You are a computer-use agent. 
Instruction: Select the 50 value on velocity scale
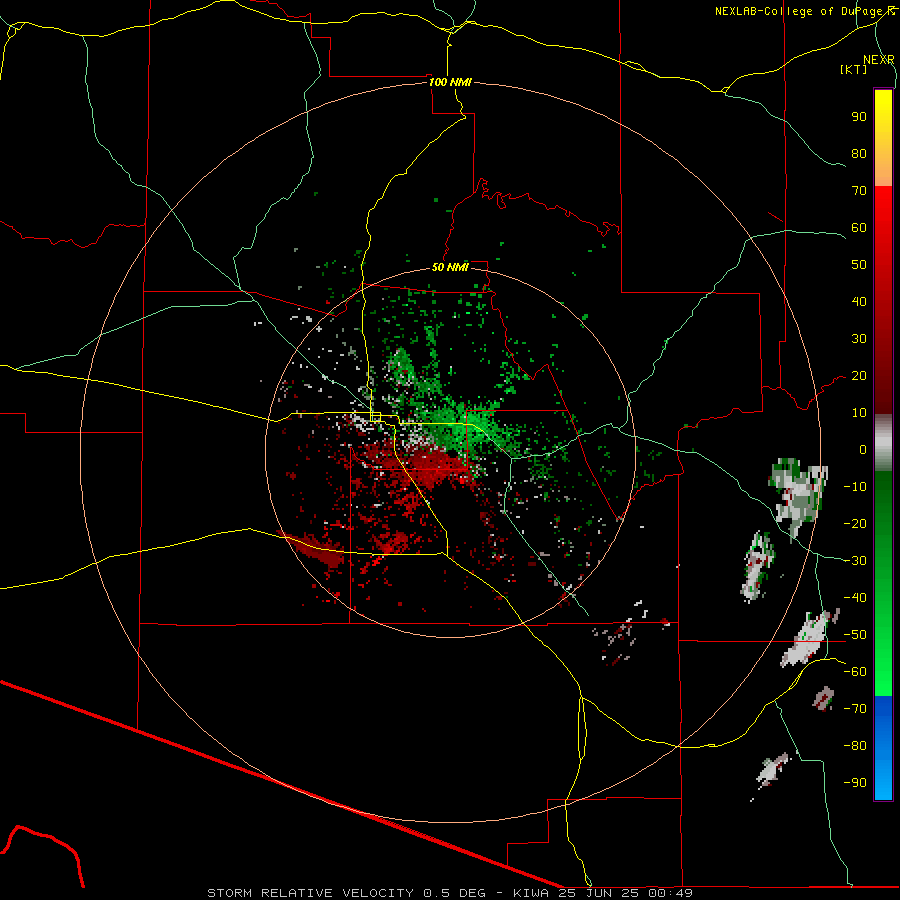[x=859, y=265]
